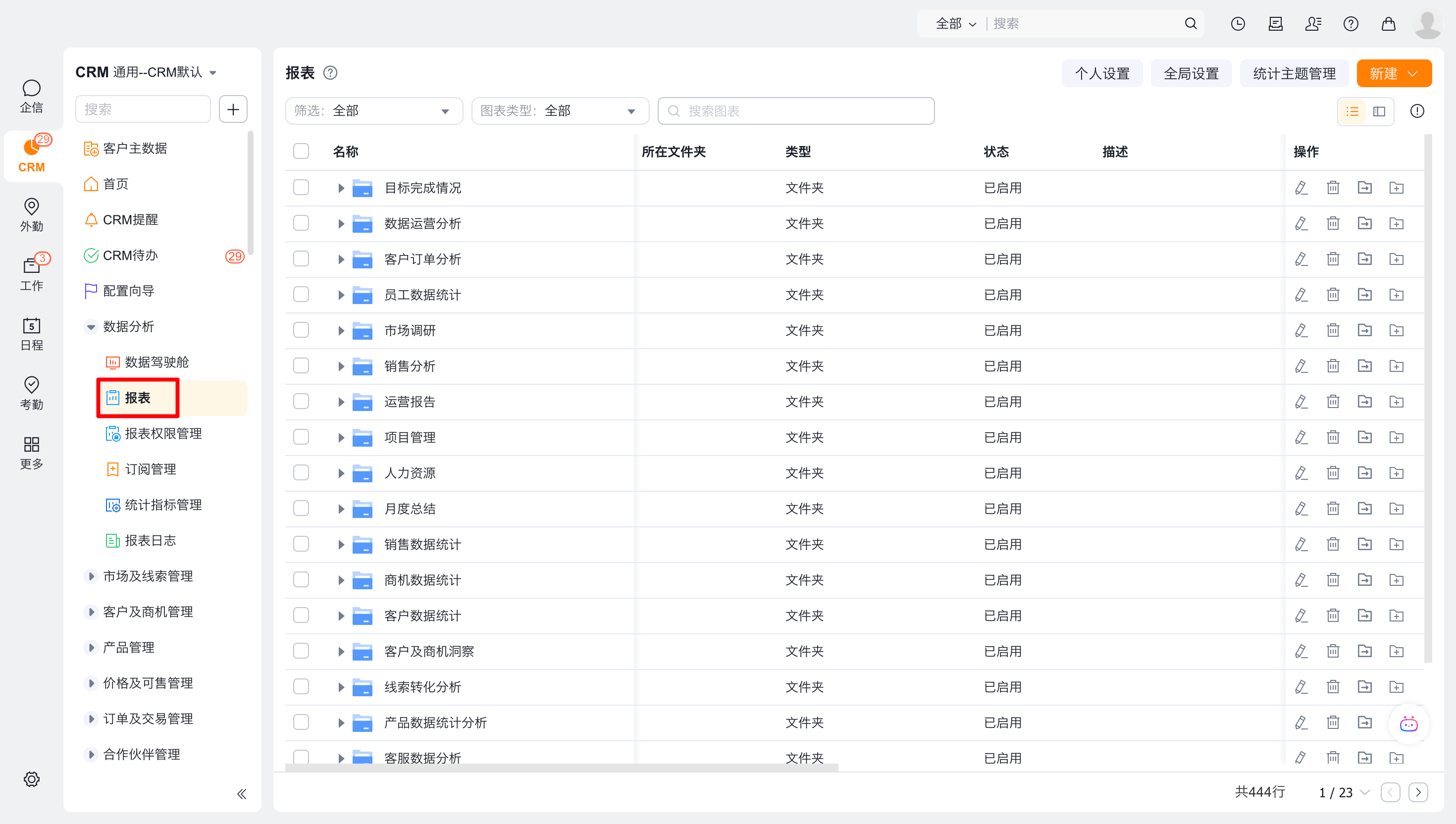Open the AI assistant robot floating icon
The height and width of the screenshot is (824, 1456).
point(1408,724)
